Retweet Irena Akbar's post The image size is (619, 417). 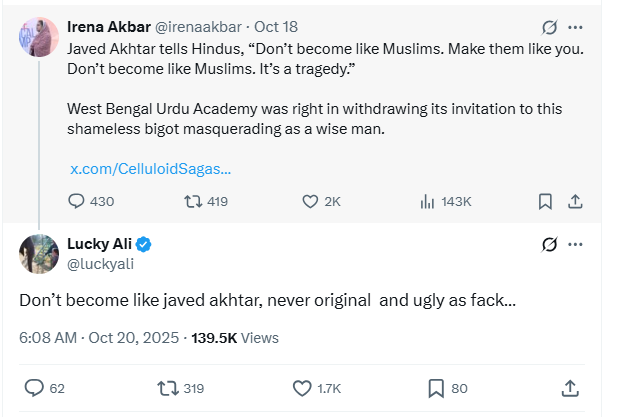click(194, 201)
